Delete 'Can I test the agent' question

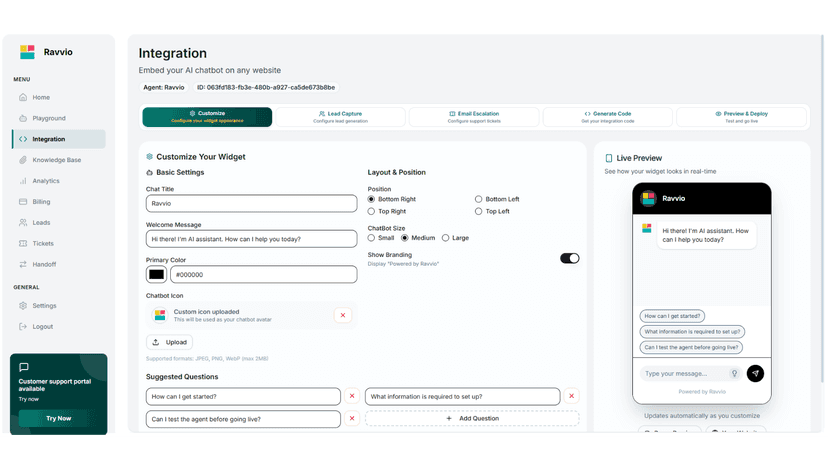click(x=352, y=418)
